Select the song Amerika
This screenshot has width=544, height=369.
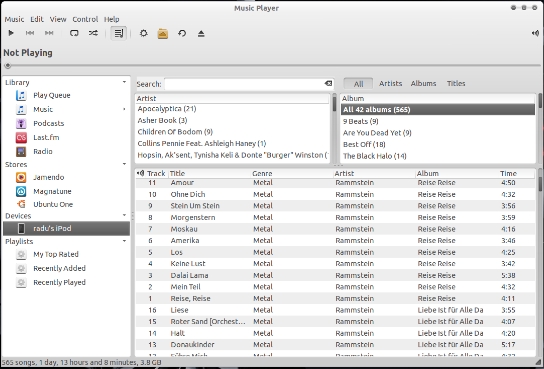[335, 240]
